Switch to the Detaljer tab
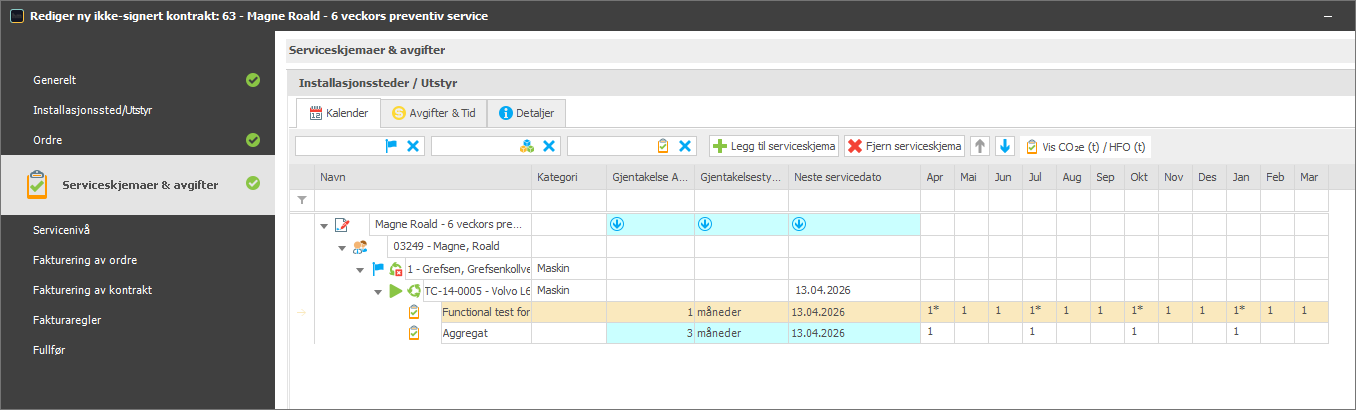The image size is (1356, 410). pos(527,113)
